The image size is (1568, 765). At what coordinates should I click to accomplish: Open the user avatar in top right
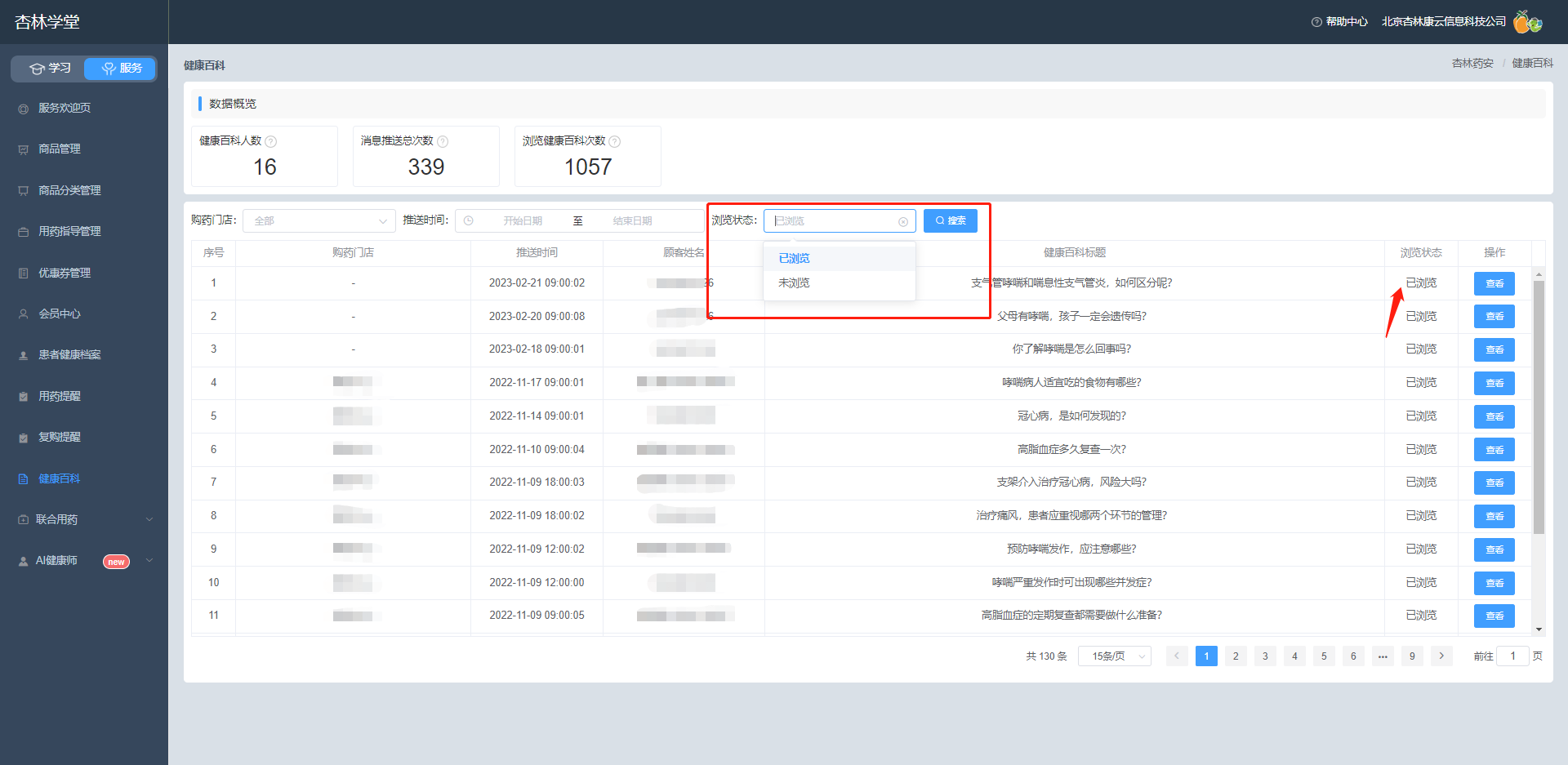pos(1527,22)
